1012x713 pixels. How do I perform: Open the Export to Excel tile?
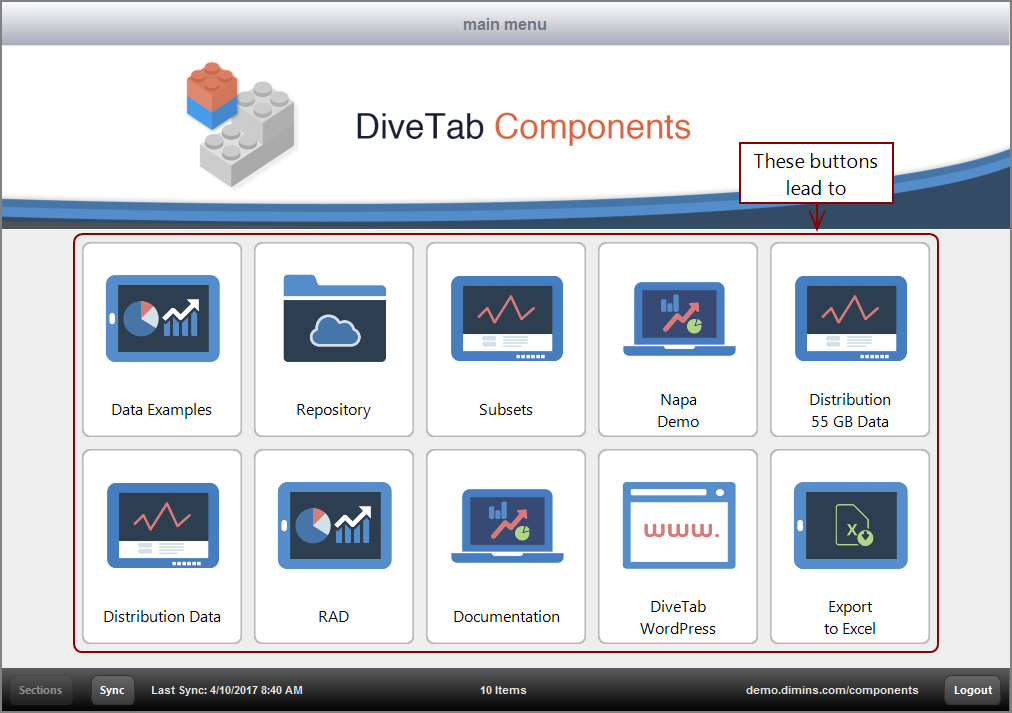[x=849, y=545]
